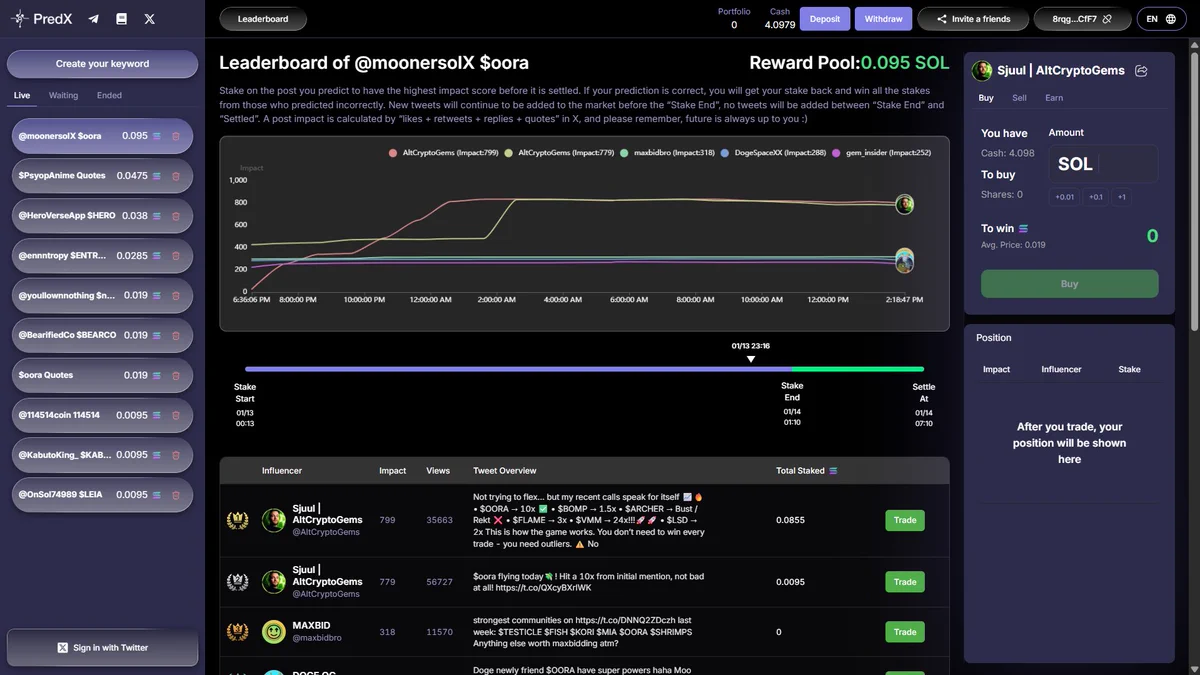Click Create your keyword
The height and width of the screenshot is (675, 1200).
click(102, 64)
